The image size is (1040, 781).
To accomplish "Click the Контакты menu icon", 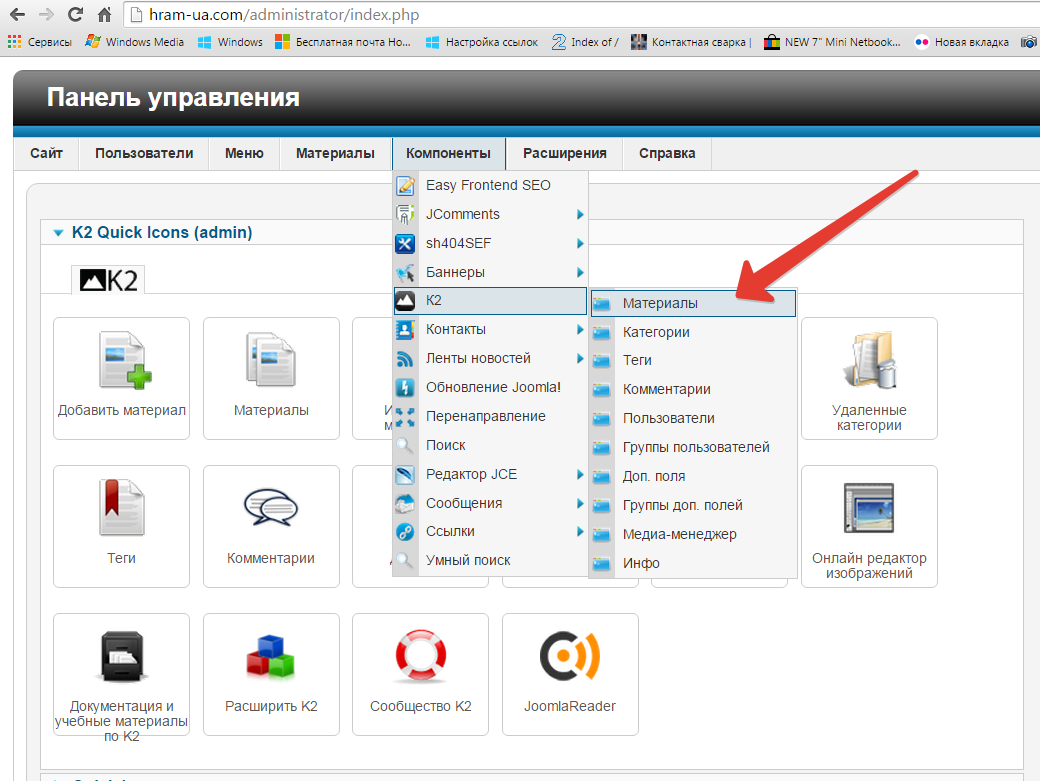I will tap(405, 330).
